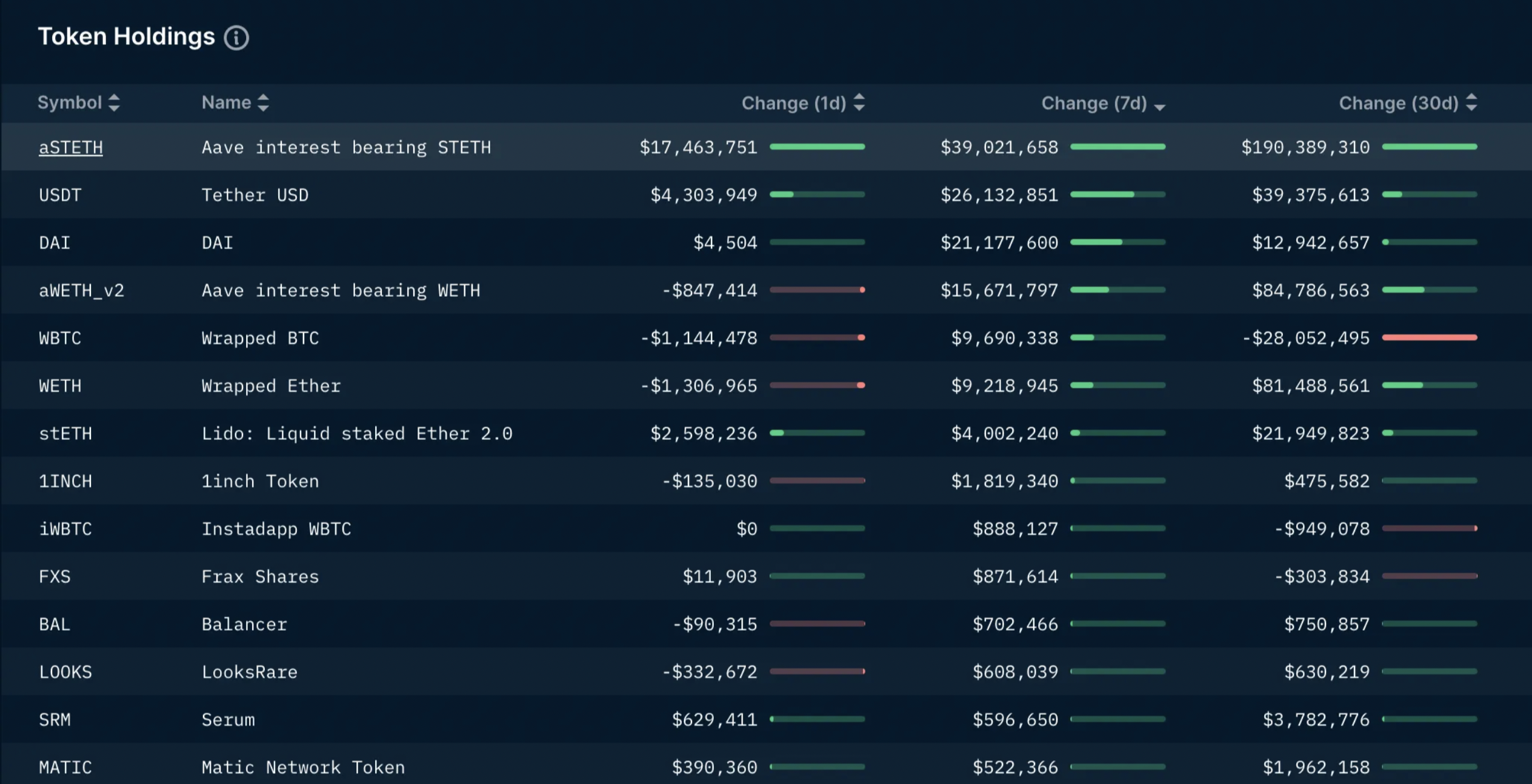The width and height of the screenshot is (1532, 784).
Task: Select the iWBTC symbol
Action: pyautogui.click(x=65, y=529)
